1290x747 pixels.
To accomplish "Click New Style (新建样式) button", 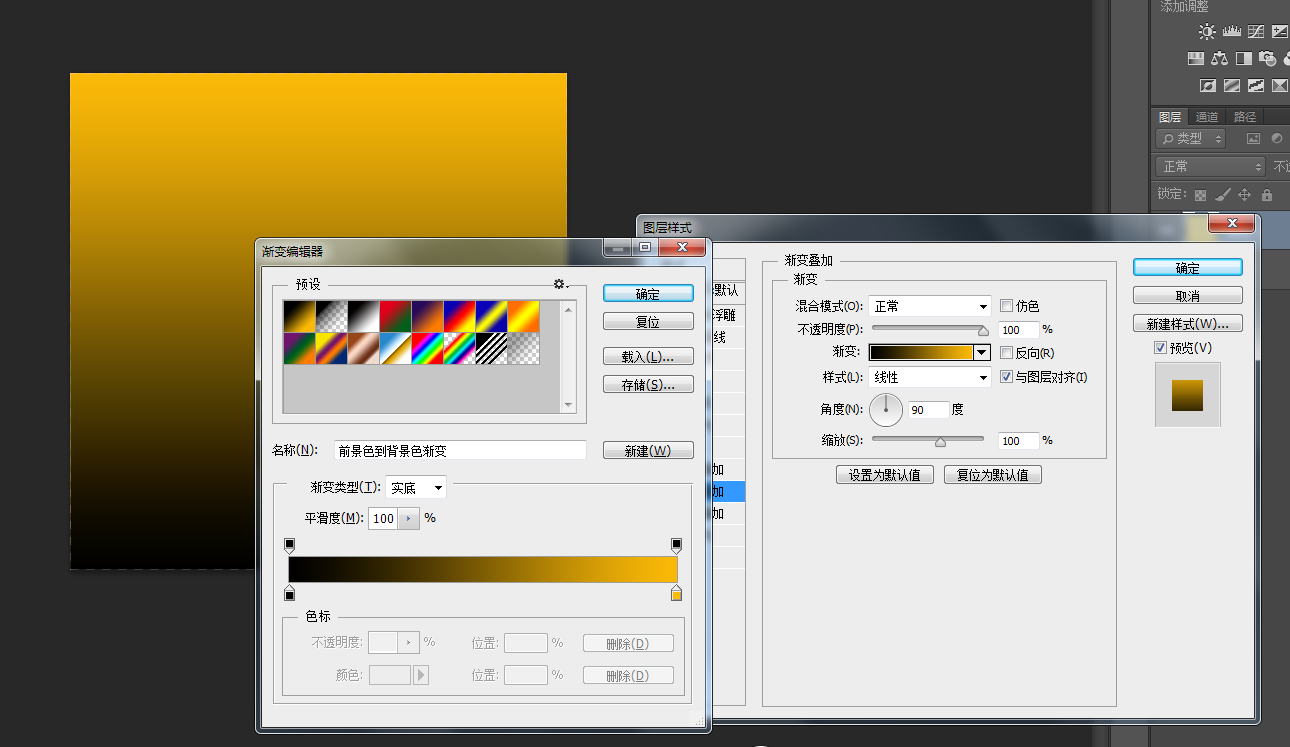I will point(1188,324).
